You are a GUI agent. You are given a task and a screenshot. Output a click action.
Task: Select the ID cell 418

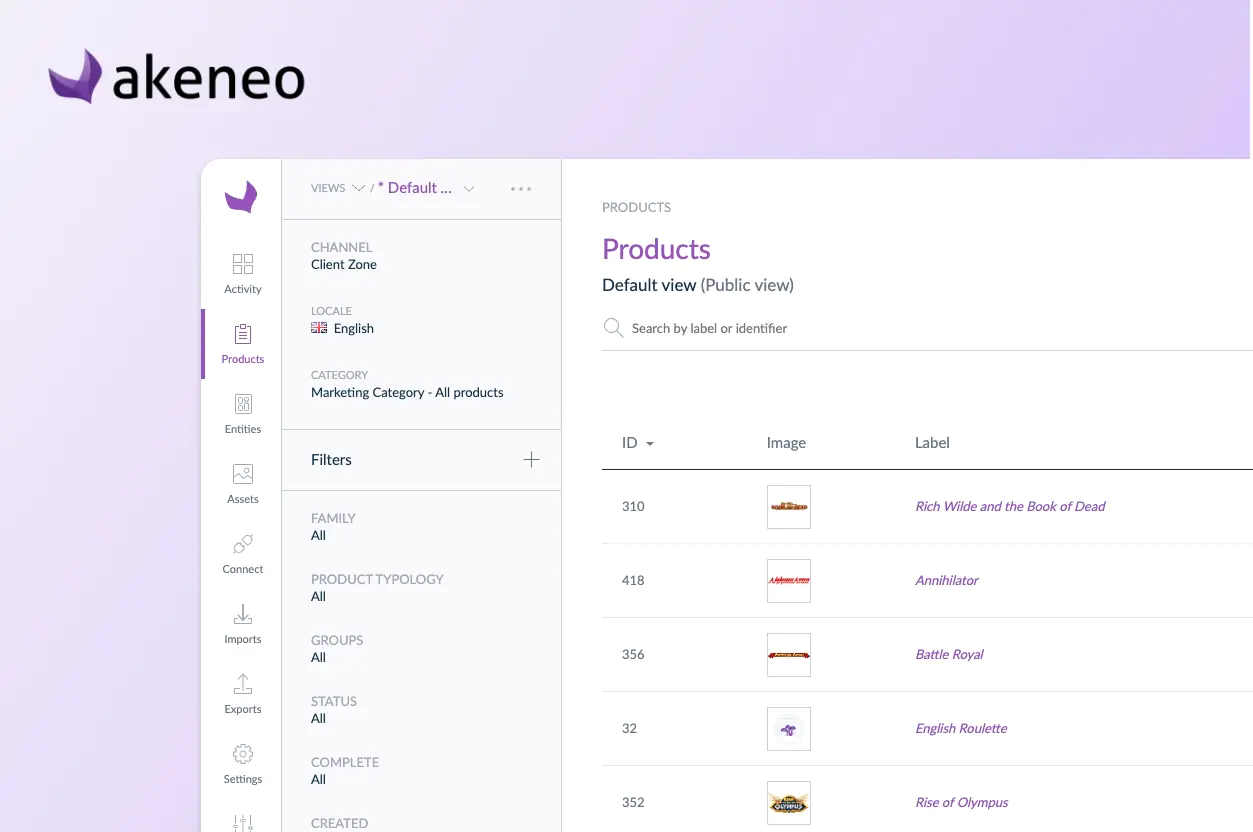tap(633, 580)
